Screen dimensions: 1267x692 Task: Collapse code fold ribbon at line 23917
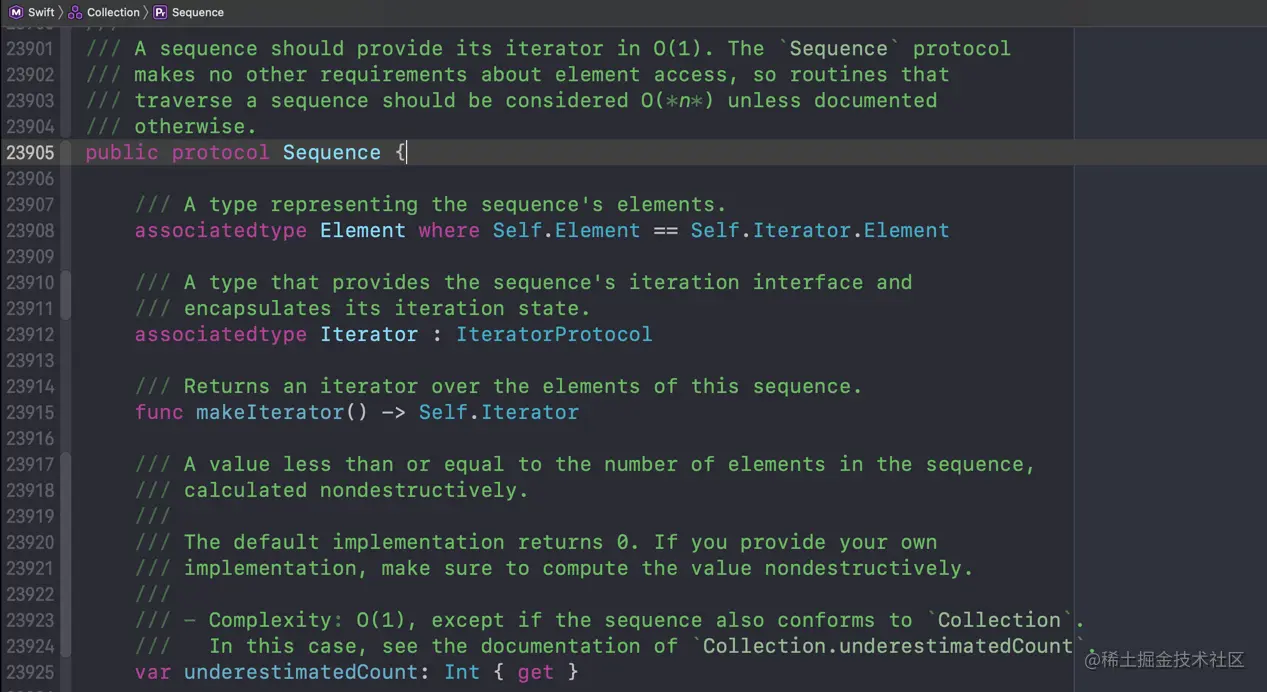click(x=66, y=555)
